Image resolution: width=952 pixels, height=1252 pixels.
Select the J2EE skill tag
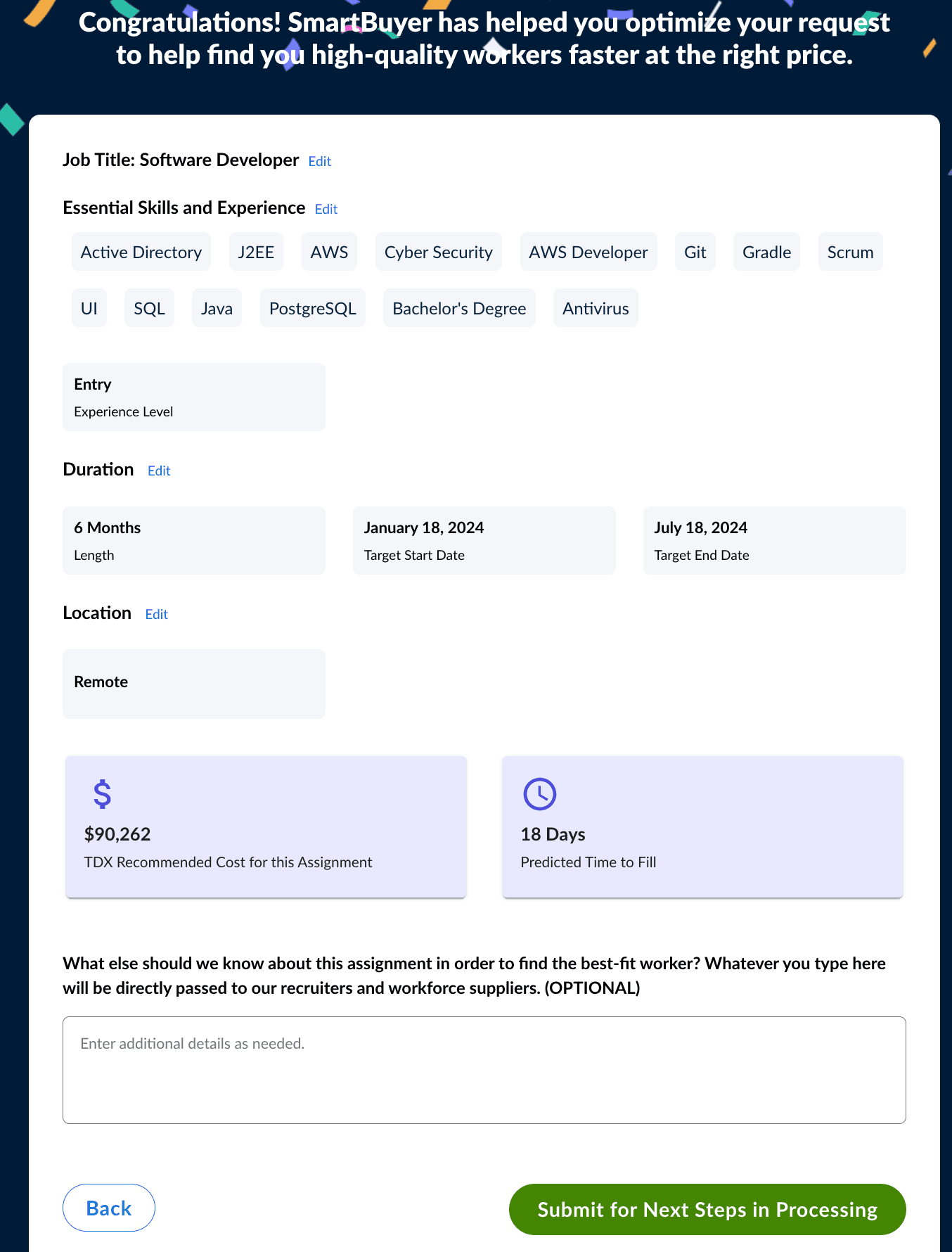256,252
